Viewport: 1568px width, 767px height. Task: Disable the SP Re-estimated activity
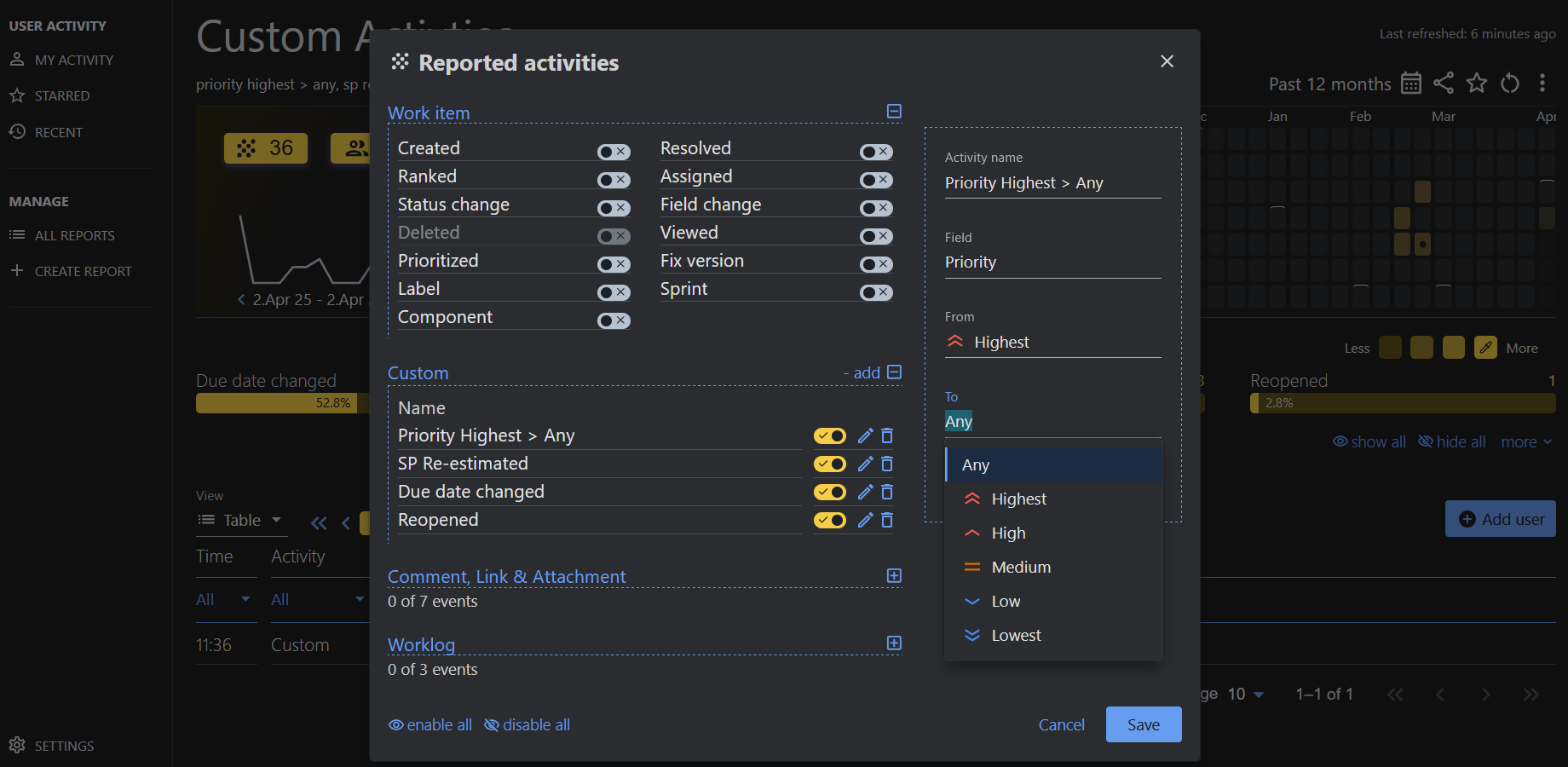(x=829, y=464)
